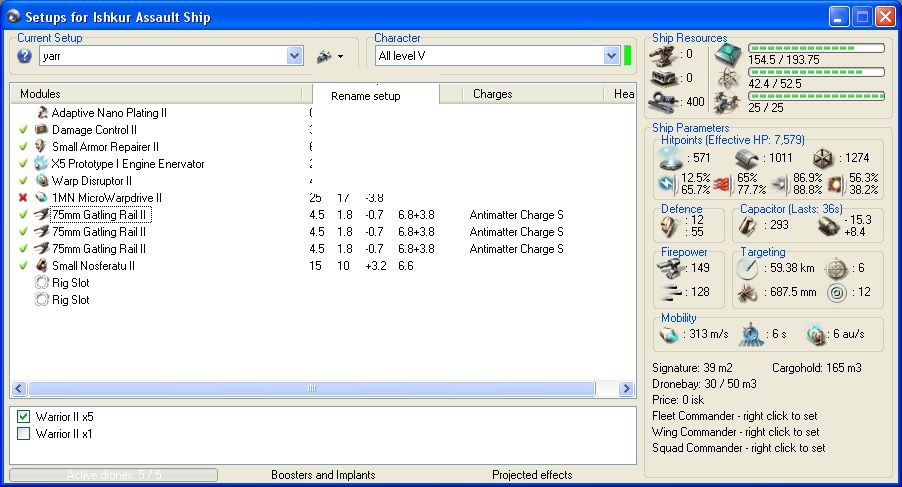The width and height of the screenshot is (902, 487).
Task: Toggle X5 Prototype Engine Enervator checkmark
Action: 23,164
